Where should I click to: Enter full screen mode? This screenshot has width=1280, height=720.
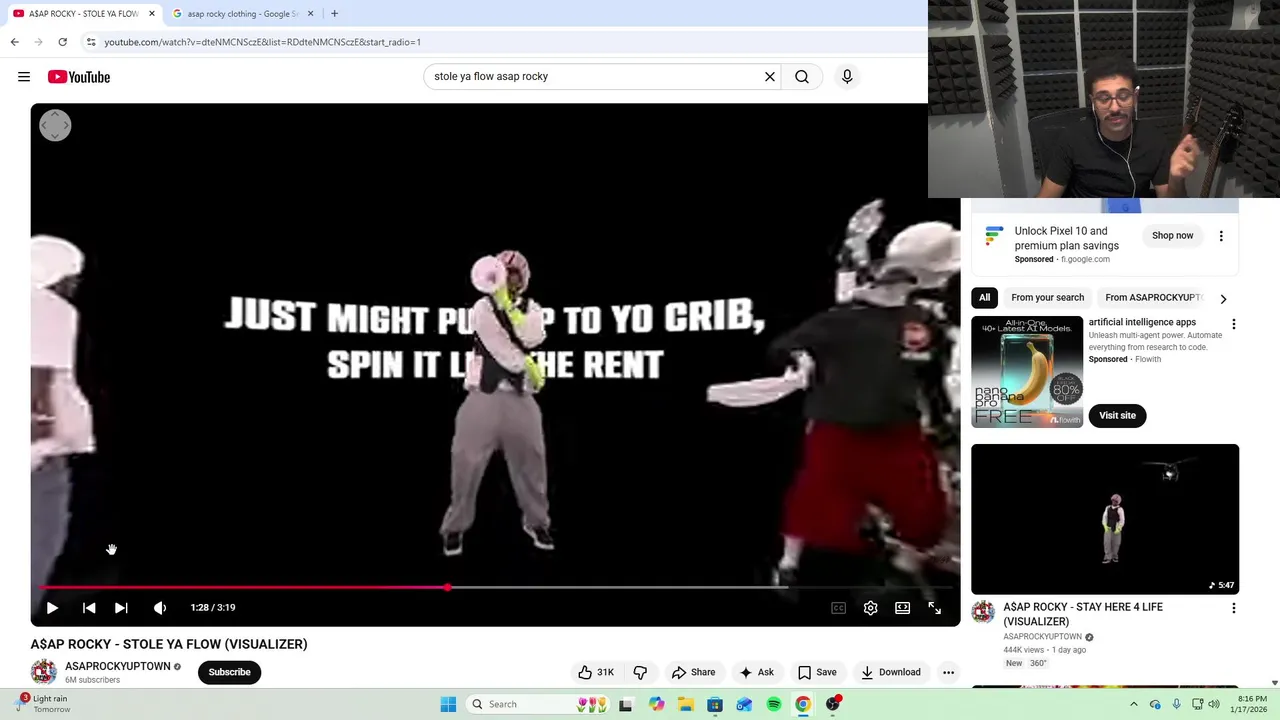(x=935, y=608)
